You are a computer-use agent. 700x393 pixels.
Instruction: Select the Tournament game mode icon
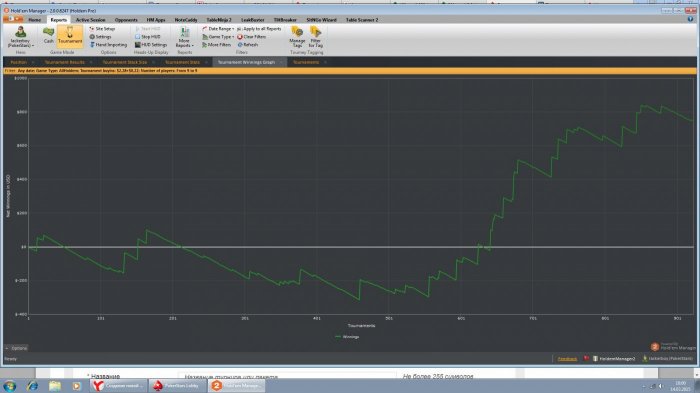coord(70,35)
